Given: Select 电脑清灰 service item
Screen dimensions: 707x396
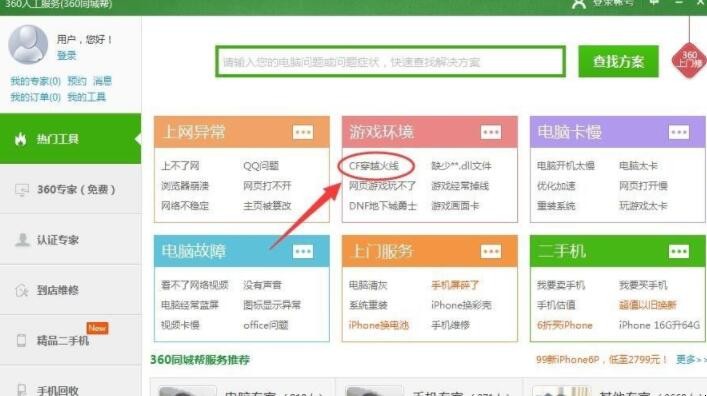Looking at the screenshot, I should coord(368,285).
